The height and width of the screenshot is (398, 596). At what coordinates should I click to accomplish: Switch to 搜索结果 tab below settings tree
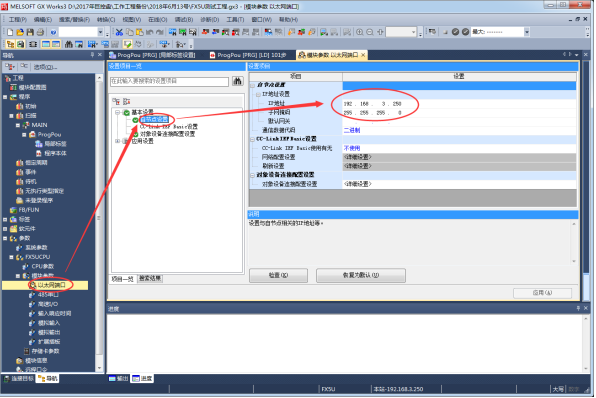pos(150,279)
